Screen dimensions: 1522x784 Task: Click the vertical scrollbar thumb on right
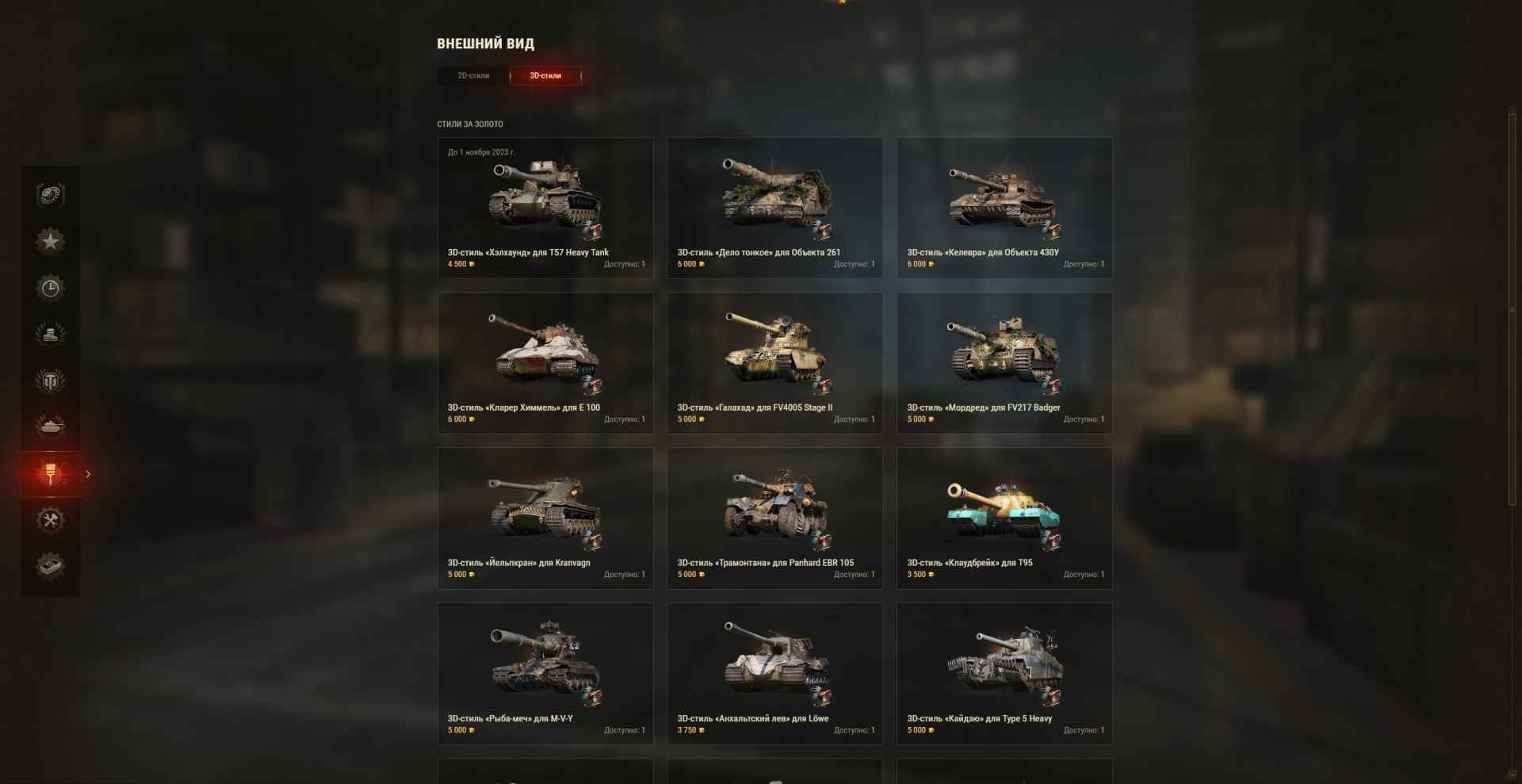1512,309
